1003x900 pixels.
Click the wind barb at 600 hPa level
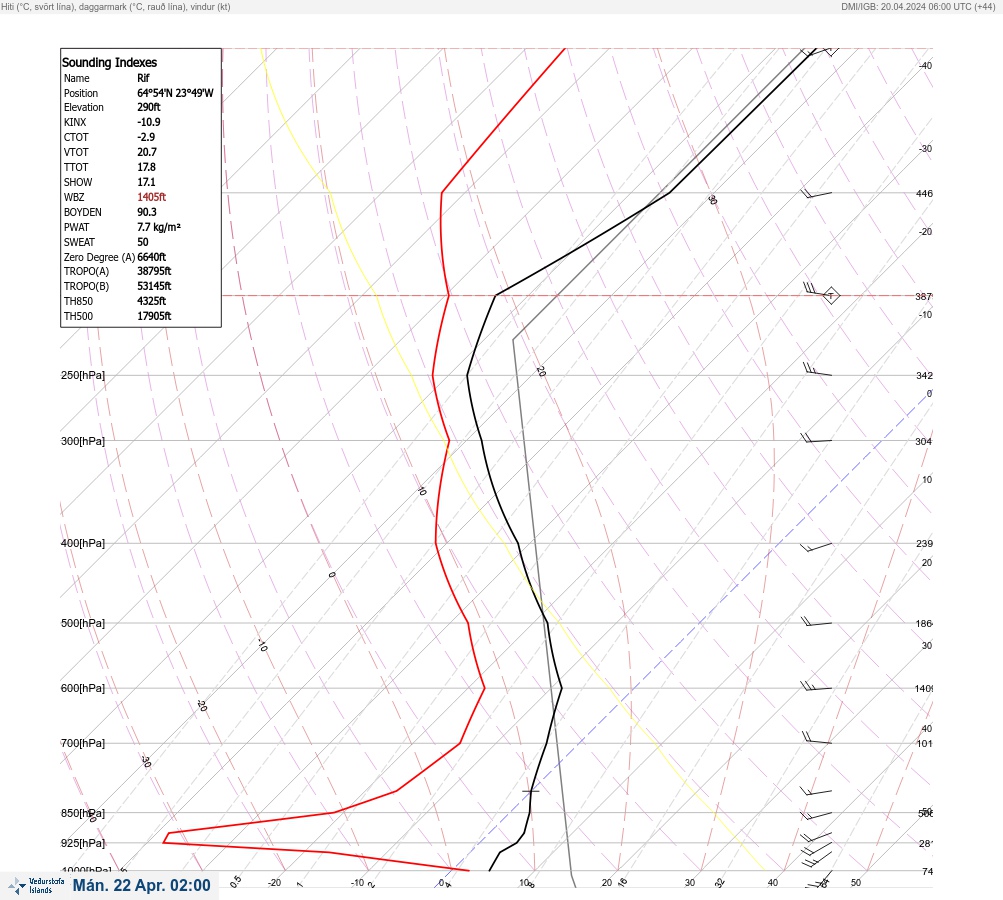click(x=816, y=686)
